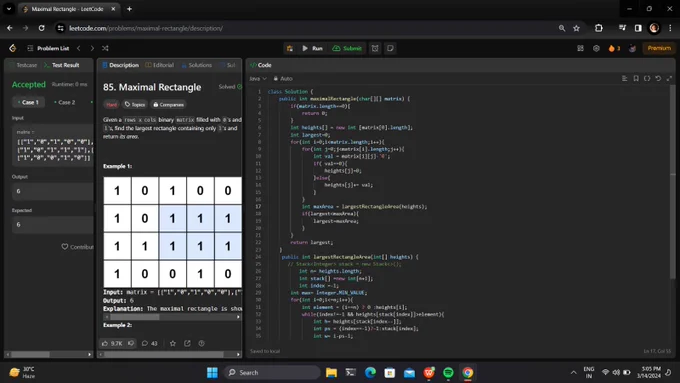Open File Explorer from taskbar
This screenshot has height=383, width=680.
pyautogui.click(x=331, y=373)
